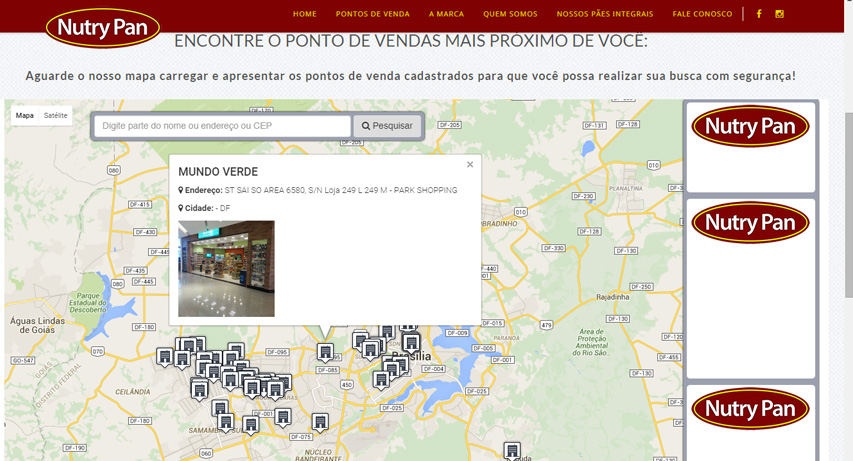Click the Núcleo Bandeirante map label
This screenshot has width=853, height=461.
coord(318,456)
